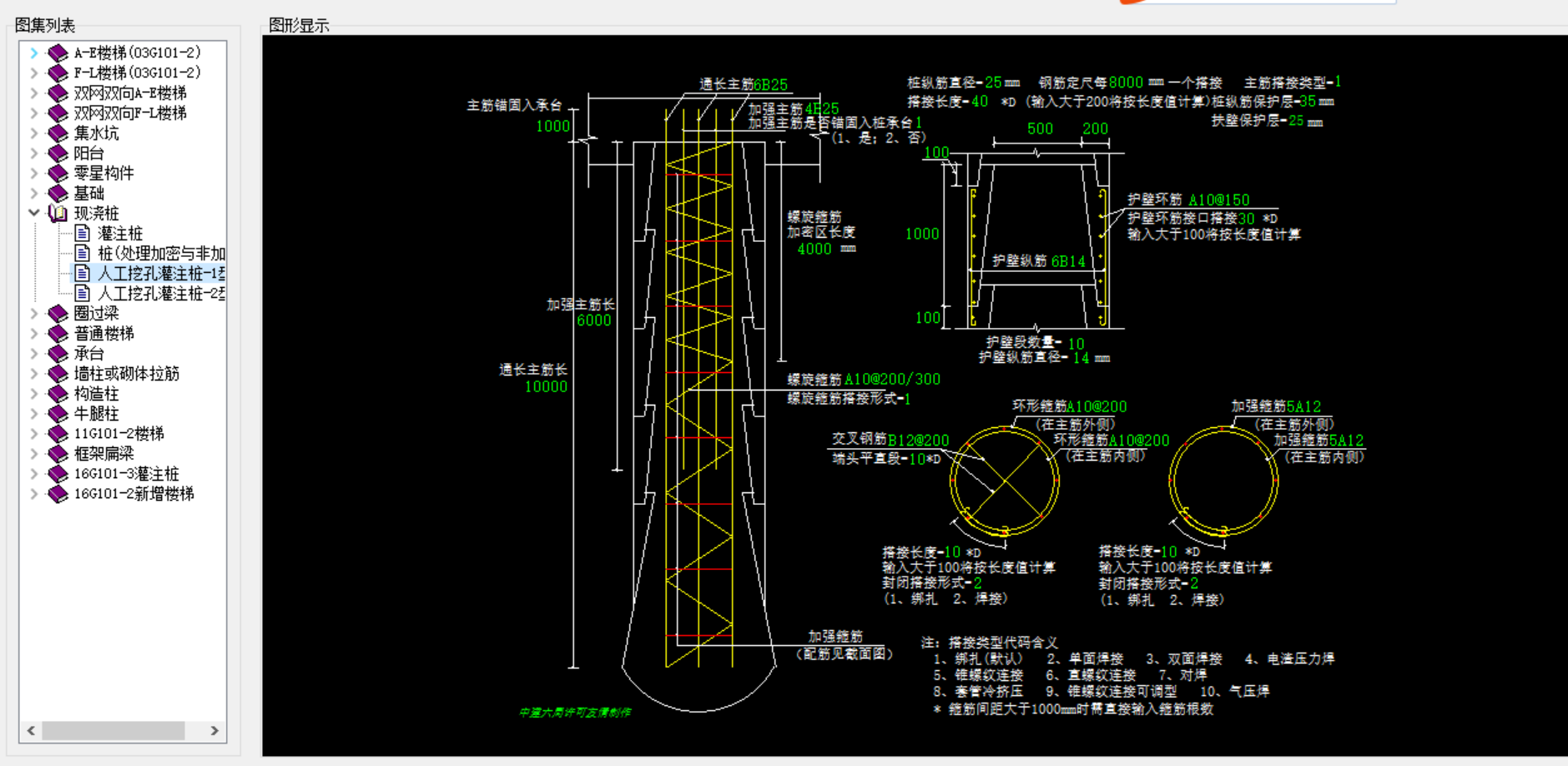Click the book icon beside 普通楼梯

(x=58, y=333)
